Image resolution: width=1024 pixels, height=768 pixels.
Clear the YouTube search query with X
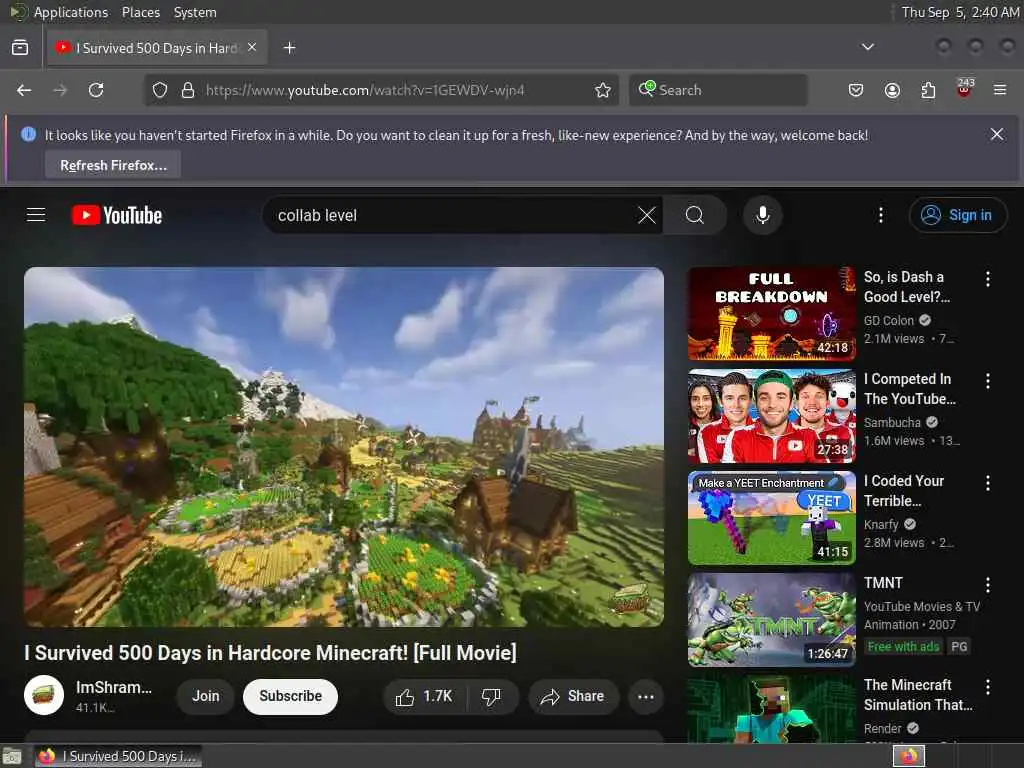(647, 215)
